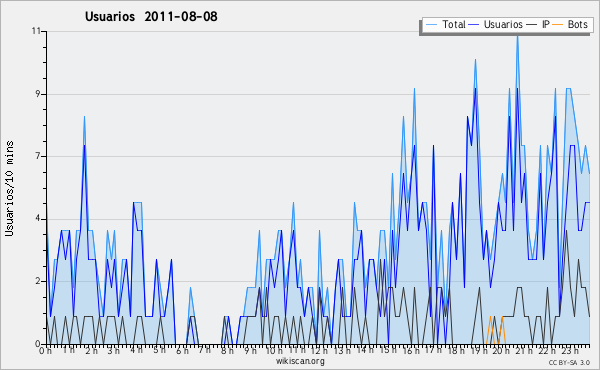Click the light blue Total legend line
The image size is (600, 370).
[x=431, y=25]
